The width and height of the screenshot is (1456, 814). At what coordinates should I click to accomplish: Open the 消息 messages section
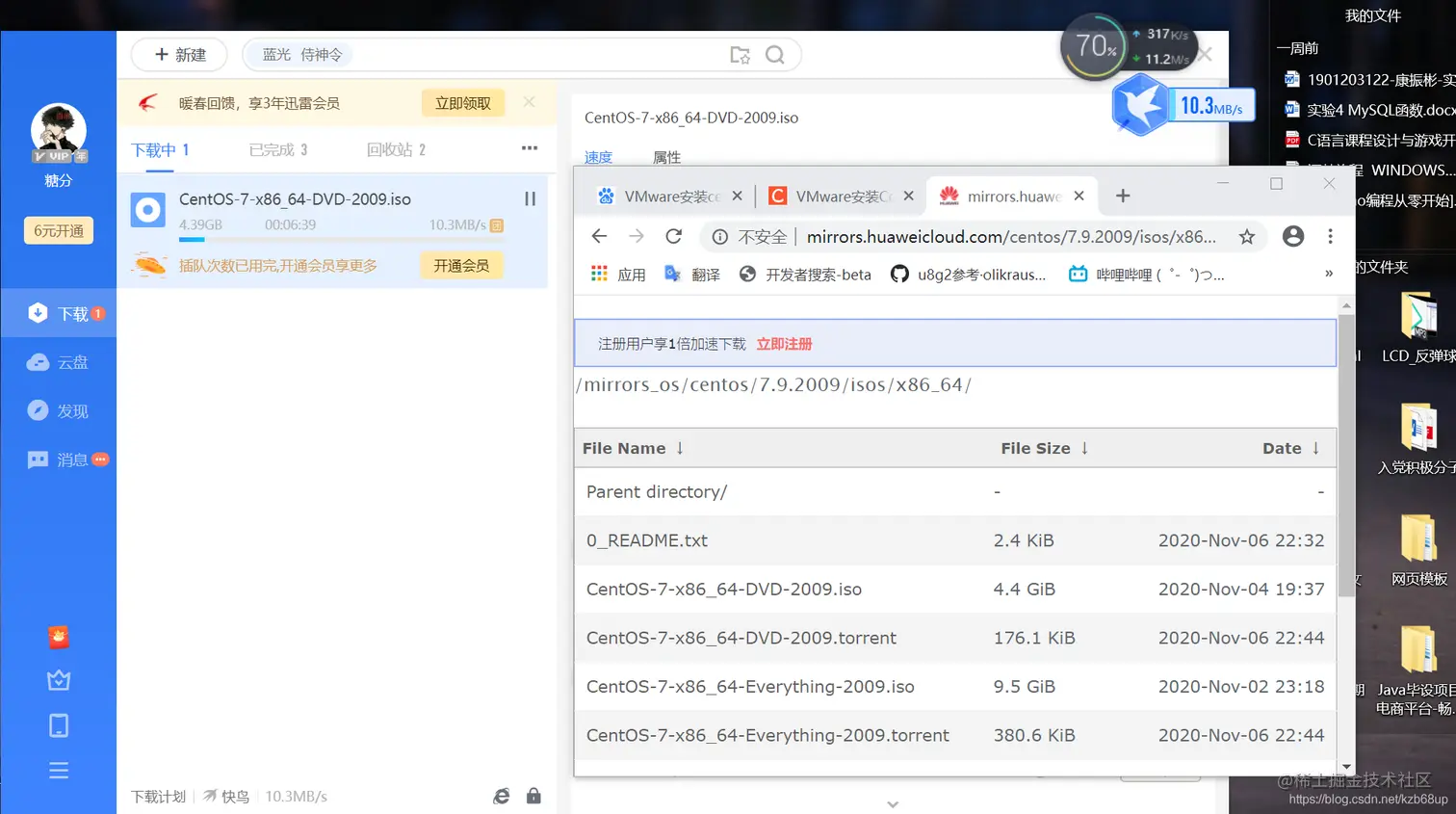59,460
